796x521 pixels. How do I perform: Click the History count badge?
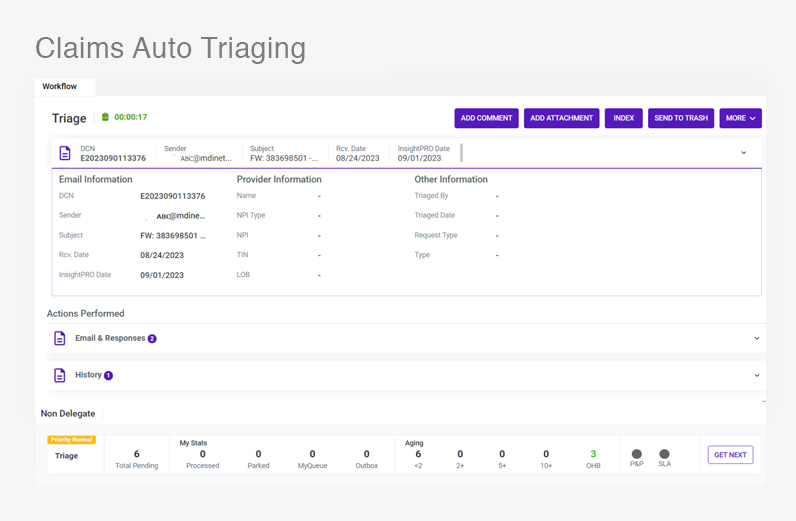(x=108, y=376)
